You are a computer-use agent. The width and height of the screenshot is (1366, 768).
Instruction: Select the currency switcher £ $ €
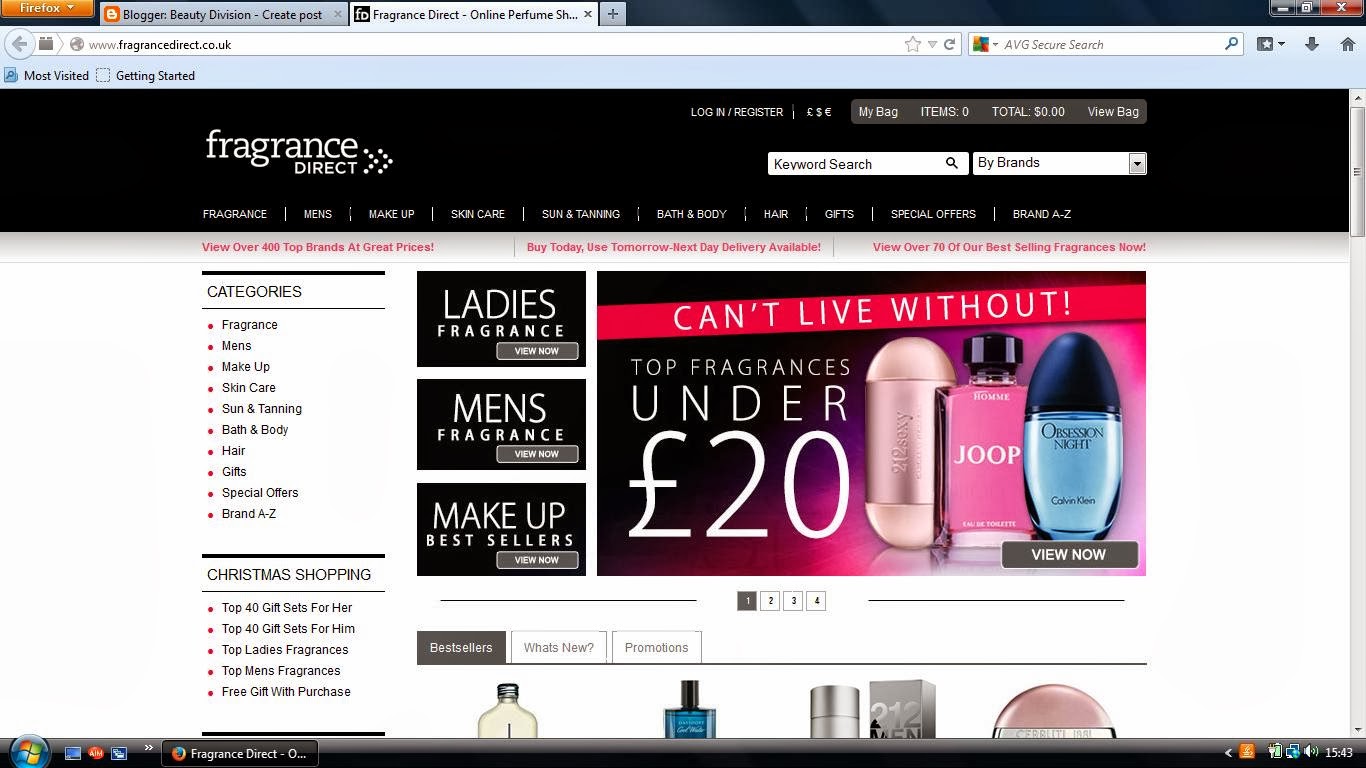click(819, 112)
